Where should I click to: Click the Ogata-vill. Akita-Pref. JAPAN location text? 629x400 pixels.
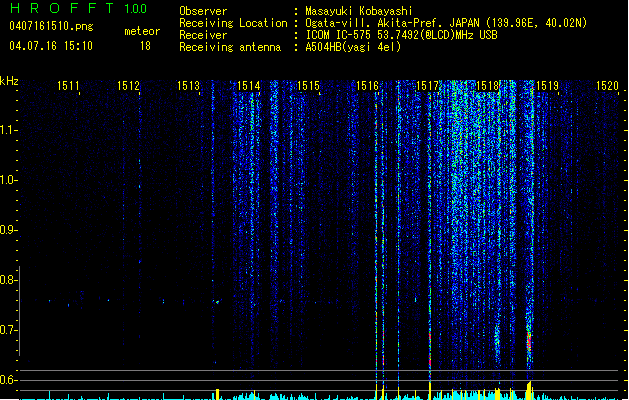point(446,23)
